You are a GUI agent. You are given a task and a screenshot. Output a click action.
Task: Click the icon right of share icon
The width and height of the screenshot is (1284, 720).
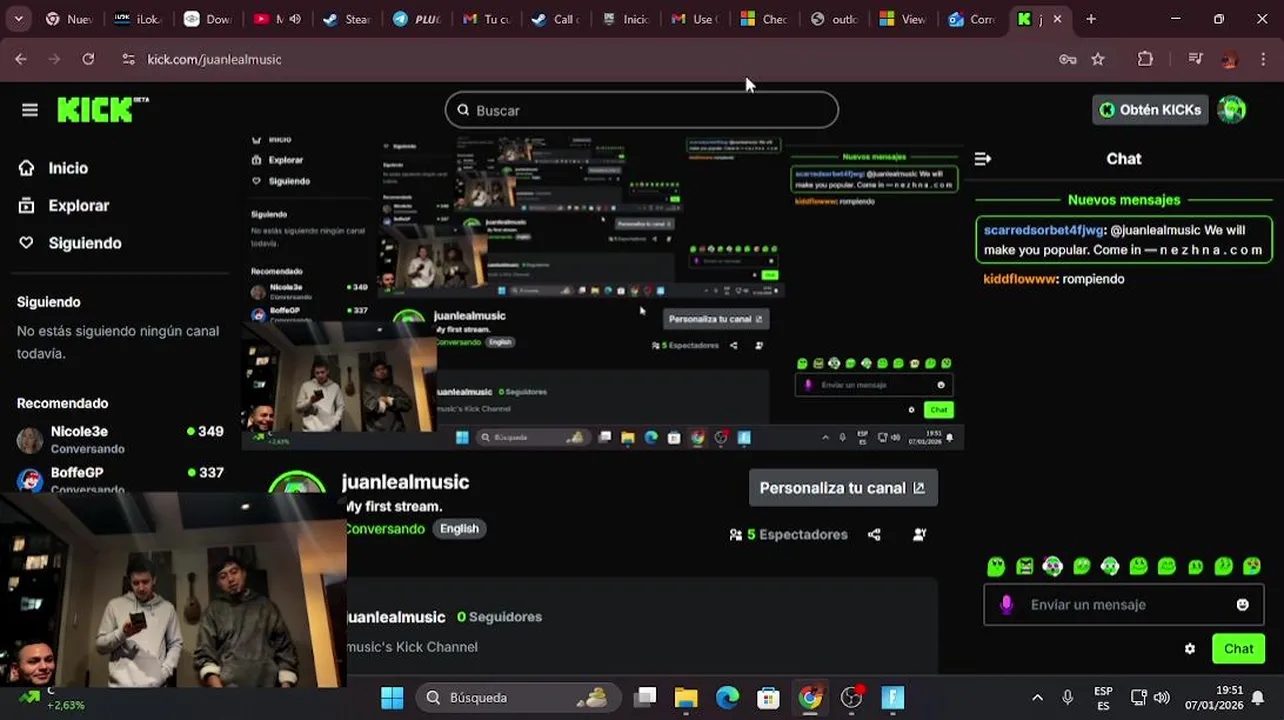[x=920, y=534]
